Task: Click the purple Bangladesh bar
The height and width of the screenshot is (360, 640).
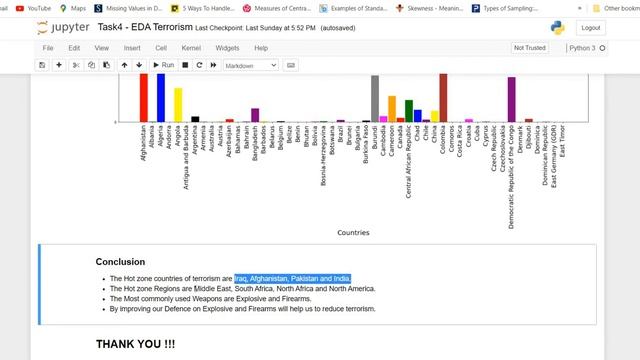Action: 255,115
